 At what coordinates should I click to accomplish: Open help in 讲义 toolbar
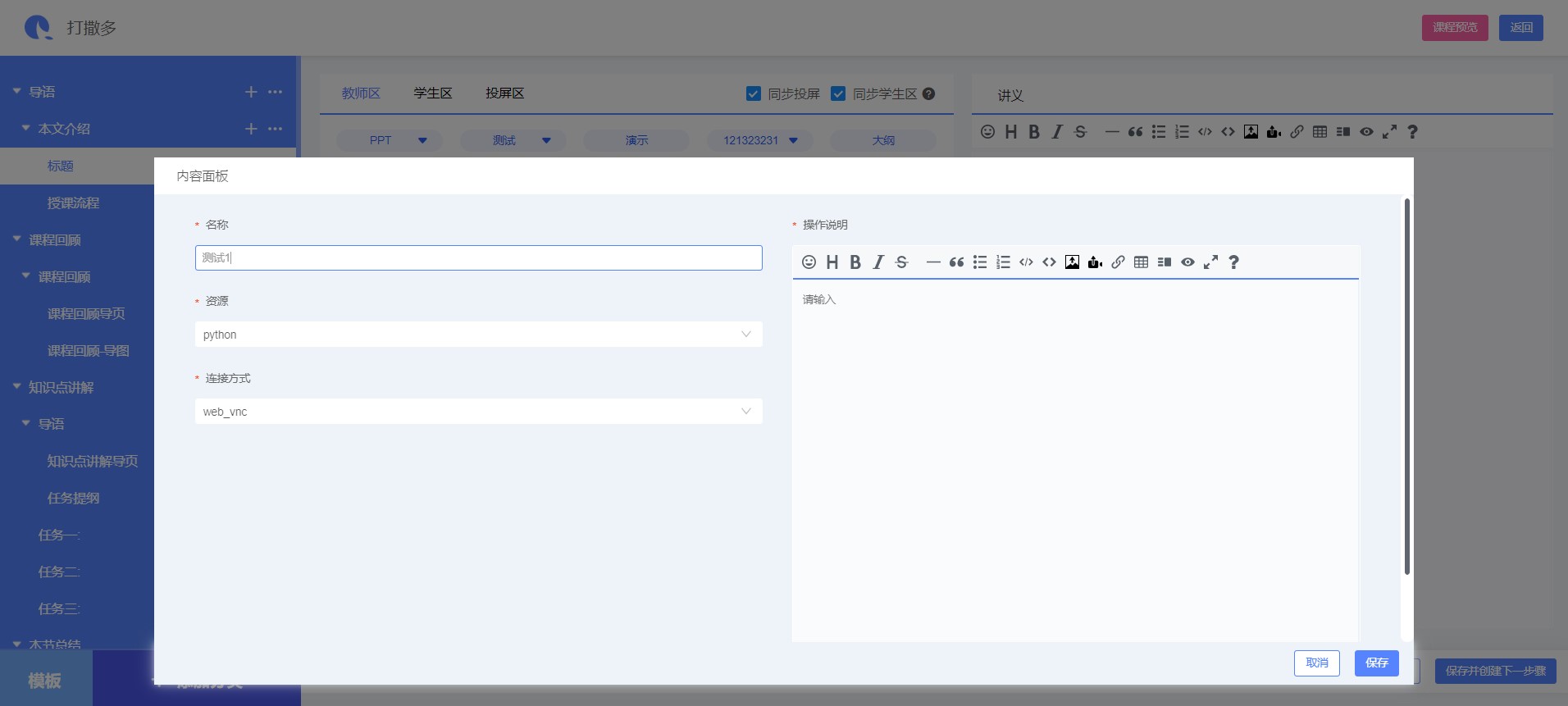pos(1412,132)
